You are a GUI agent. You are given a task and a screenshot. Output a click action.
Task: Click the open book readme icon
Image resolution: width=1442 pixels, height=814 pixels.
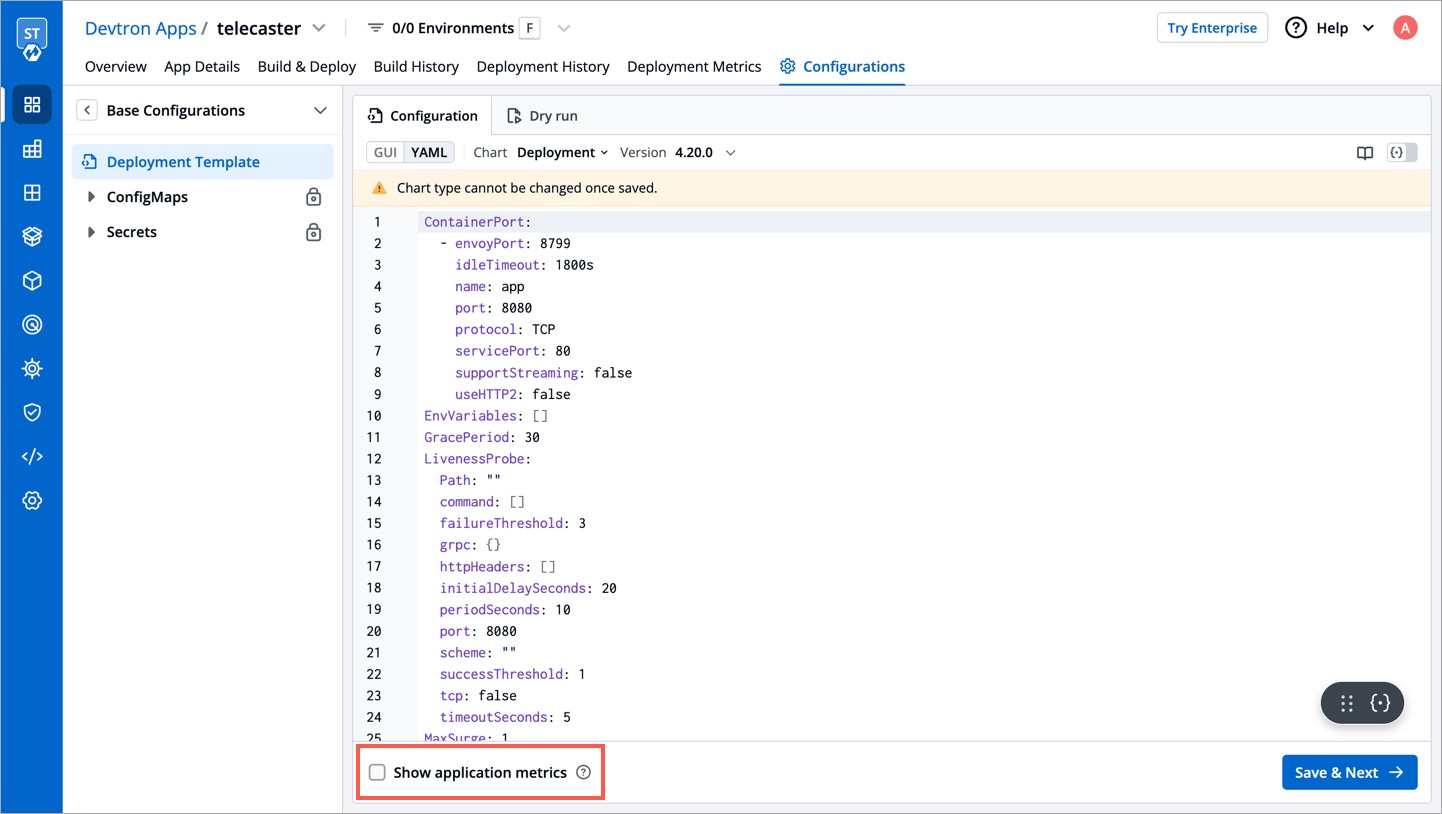(1364, 153)
